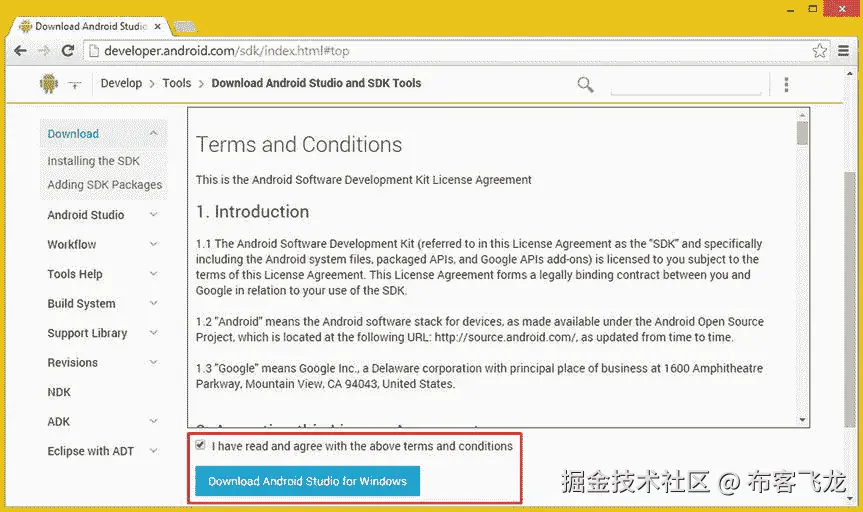Image resolution: width=863 pixels, height=512 pixels.
Task: Click the address bar URL
Action: click(226, 51)
